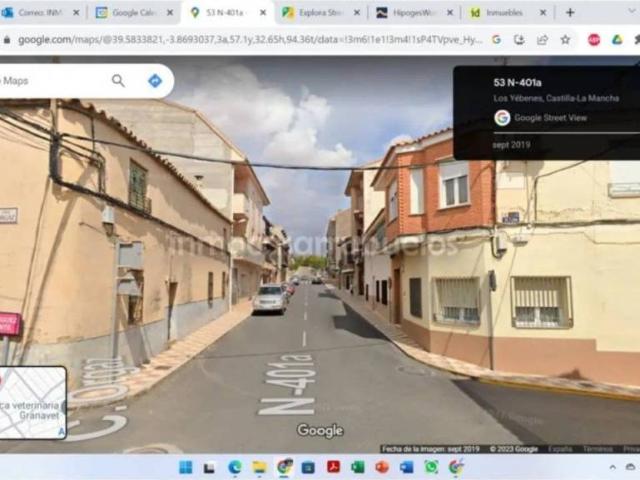Screen dimensions: 640x480
Task: Click the Maps search box
Action: point(53,81)
